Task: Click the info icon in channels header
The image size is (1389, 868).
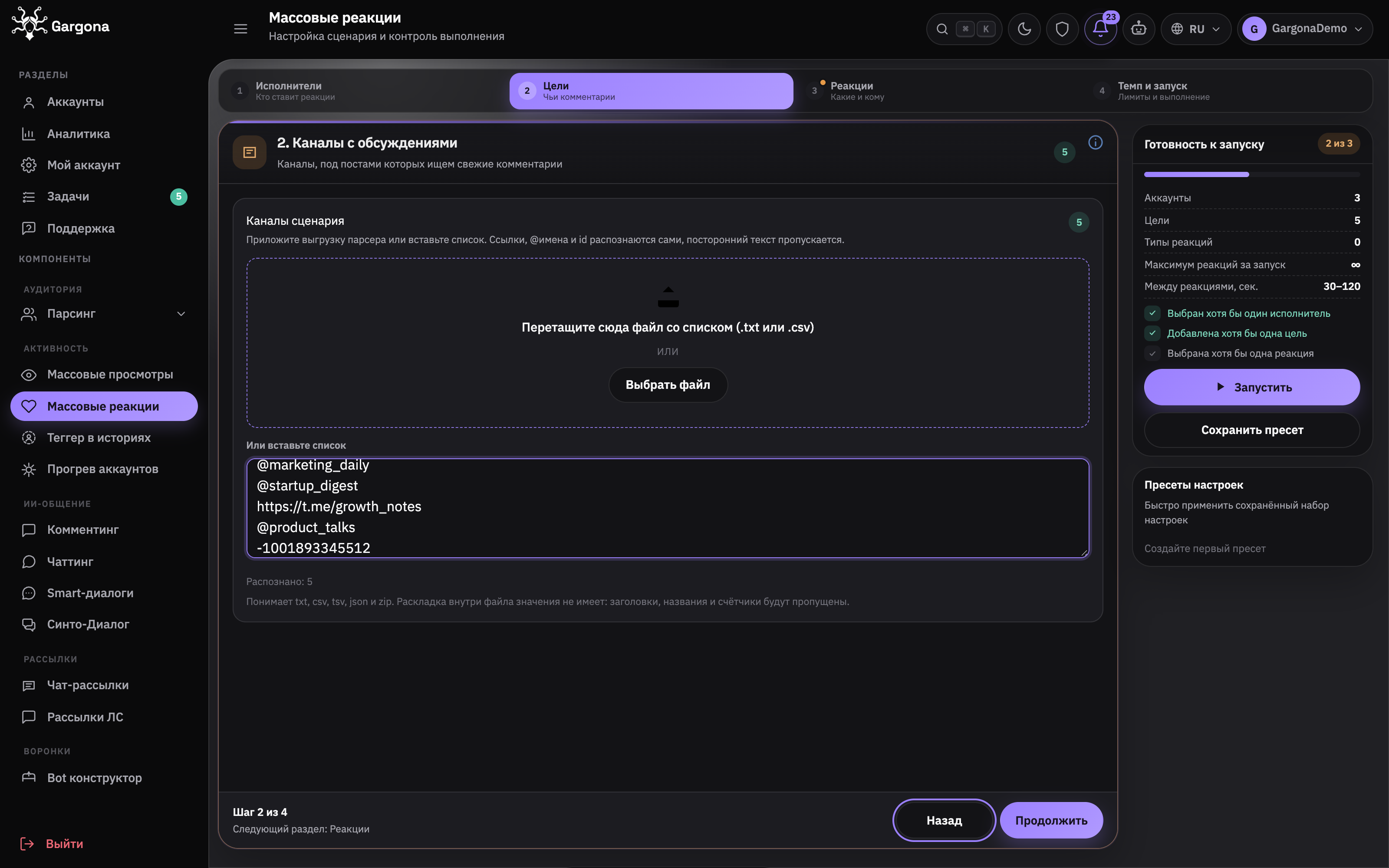Action: pyautogui.click(x=1095, y=142)
